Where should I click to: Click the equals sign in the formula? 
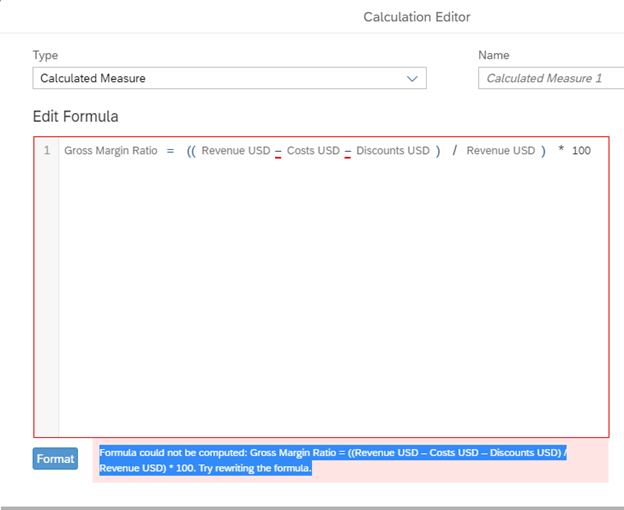pyautogui.click(x=170, y=151)
